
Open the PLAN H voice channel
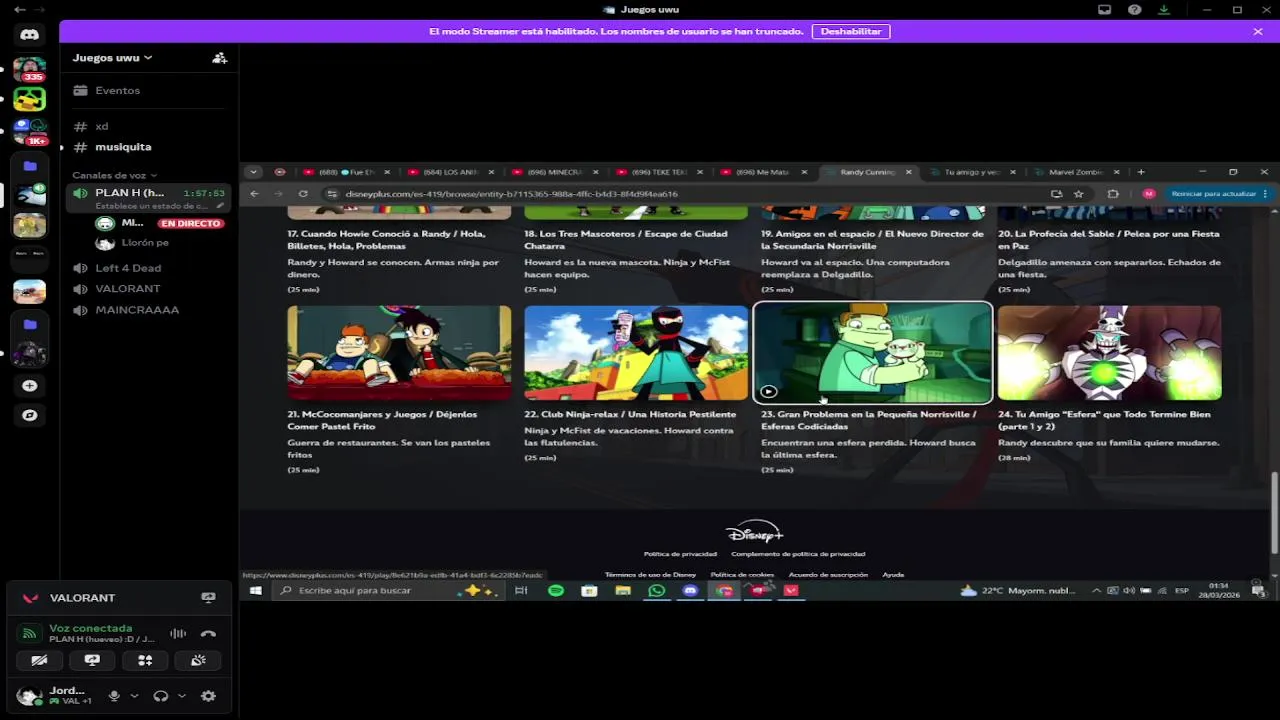tap(148, 198)
